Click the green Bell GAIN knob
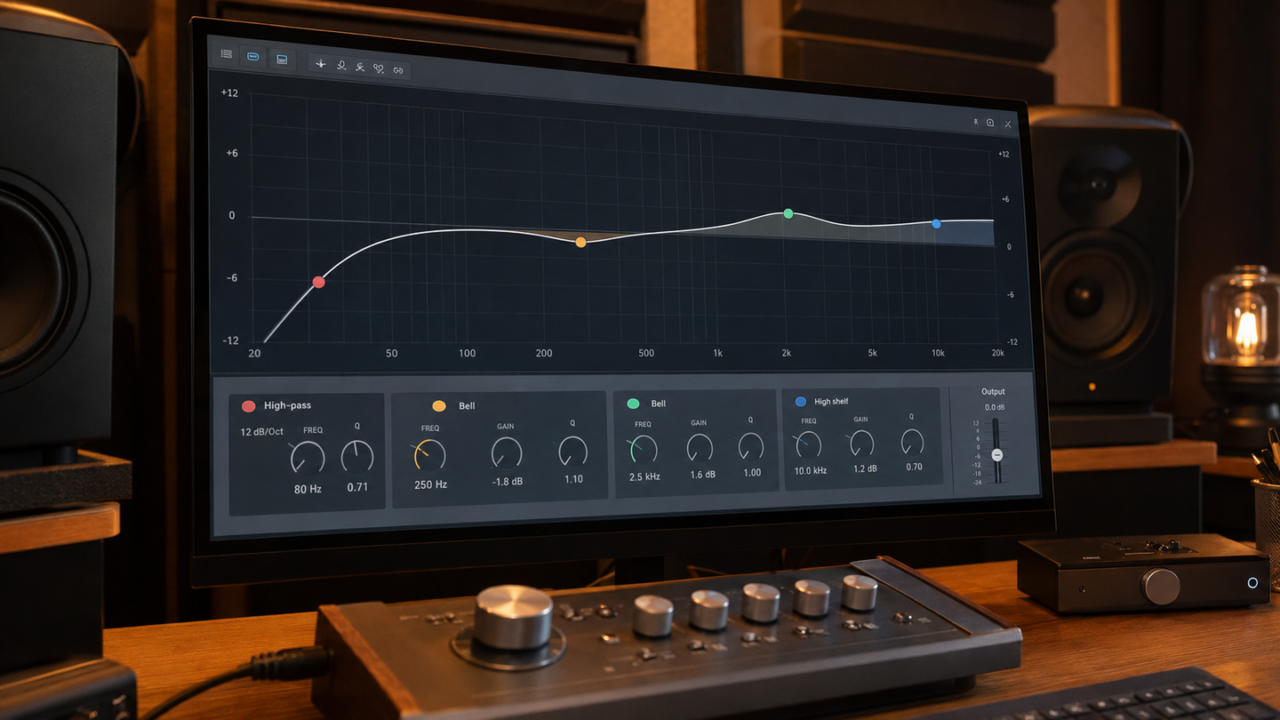 pos(700,447)
